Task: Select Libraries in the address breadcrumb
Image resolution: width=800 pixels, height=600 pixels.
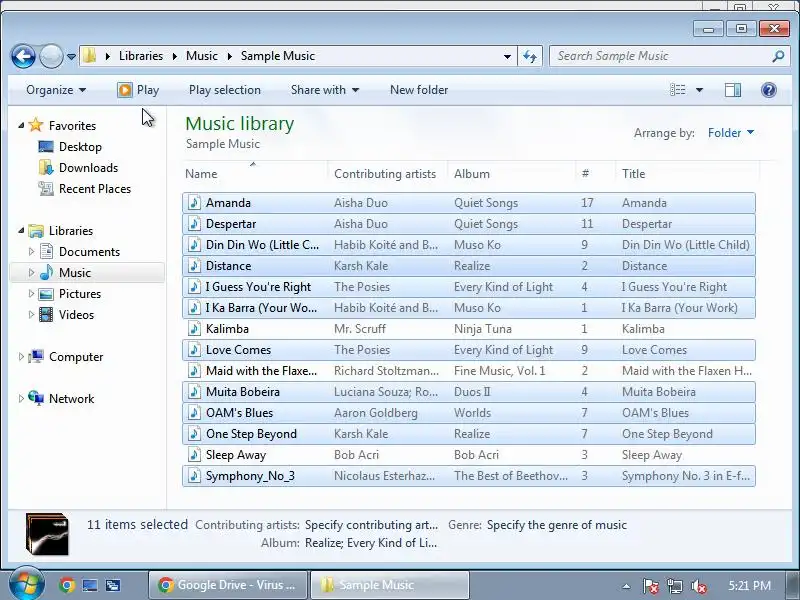Action: 141,56
